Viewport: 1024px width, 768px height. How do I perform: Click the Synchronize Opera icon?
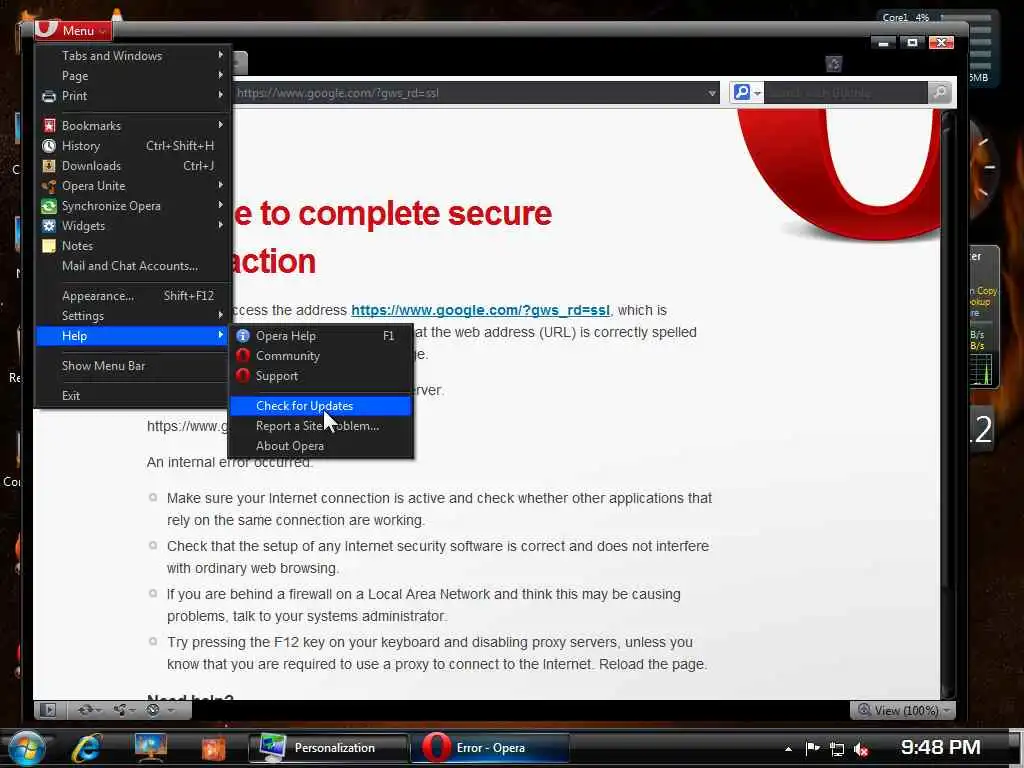(49, 206)
